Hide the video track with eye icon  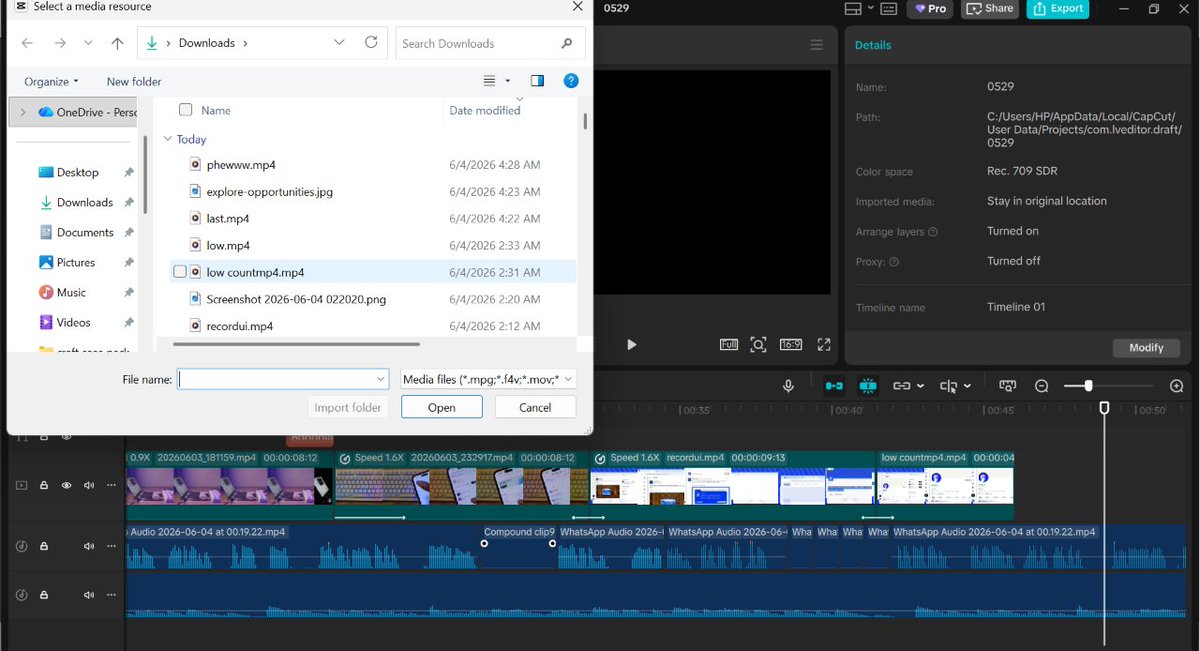pos(67,485)
